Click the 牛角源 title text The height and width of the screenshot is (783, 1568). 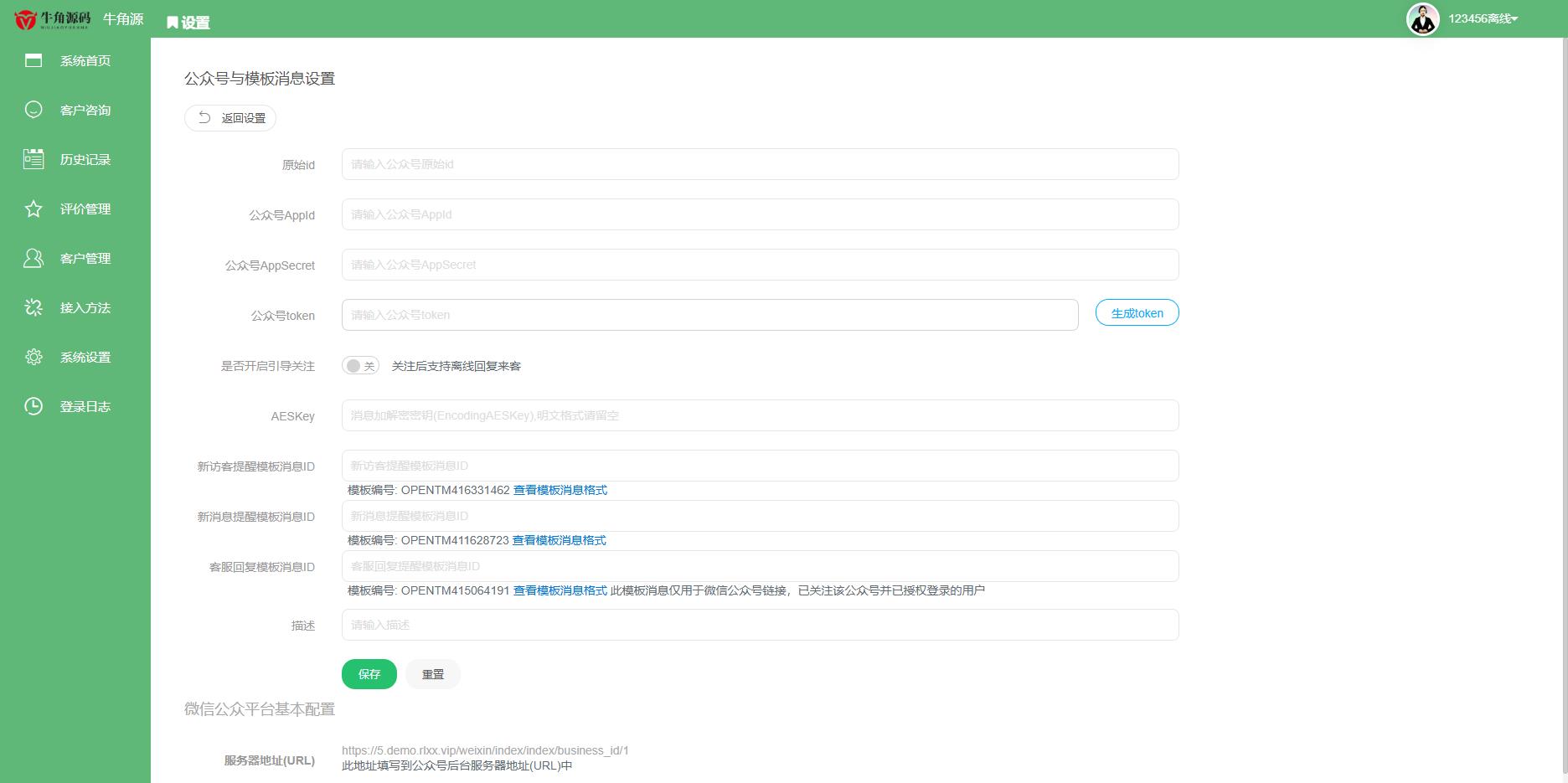pyautogui.click(x=123, y=18)
